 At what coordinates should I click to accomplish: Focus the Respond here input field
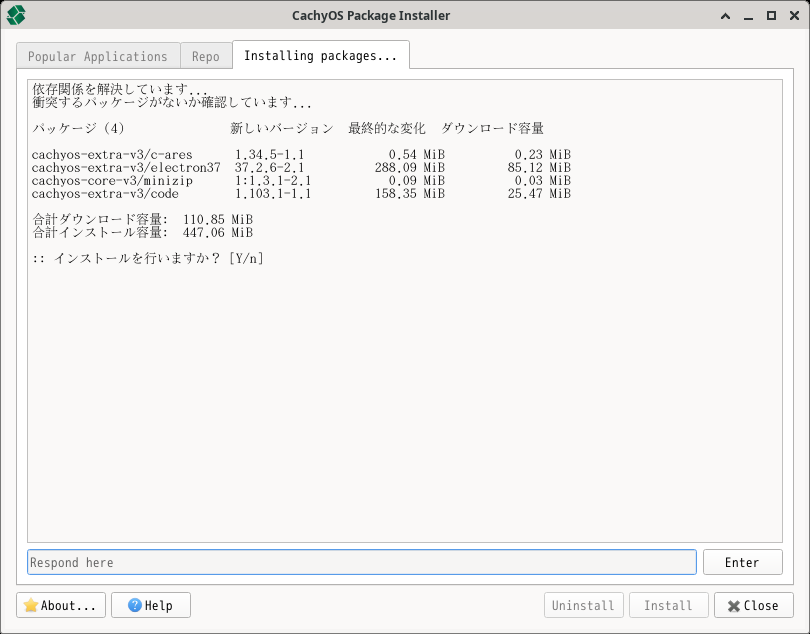[x=362, y=562]
